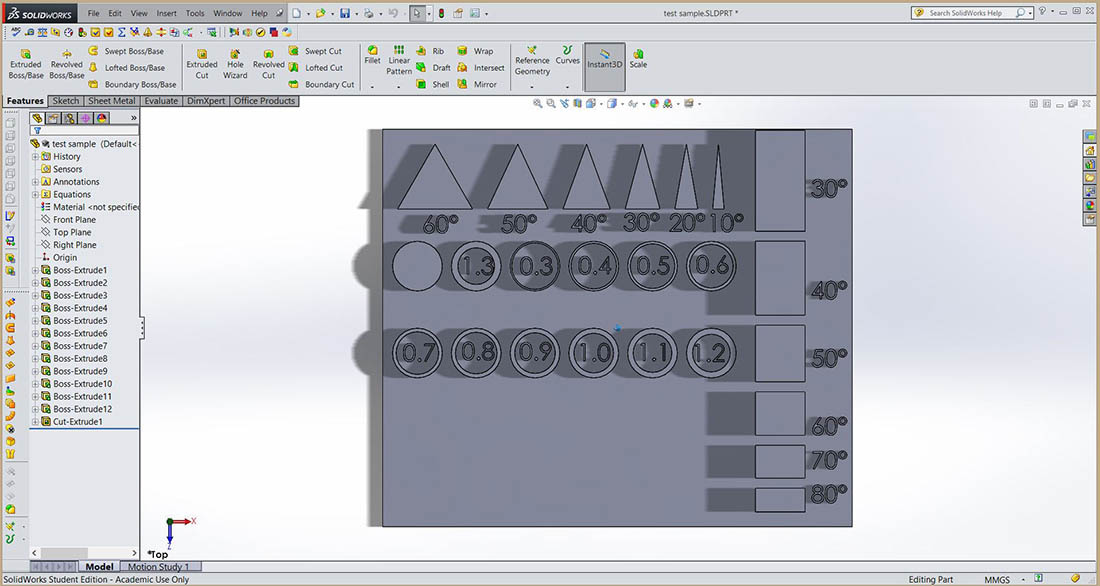Select the Boundary Cut command
This screenshot has height=586, width=1100.
click(321, 84)
